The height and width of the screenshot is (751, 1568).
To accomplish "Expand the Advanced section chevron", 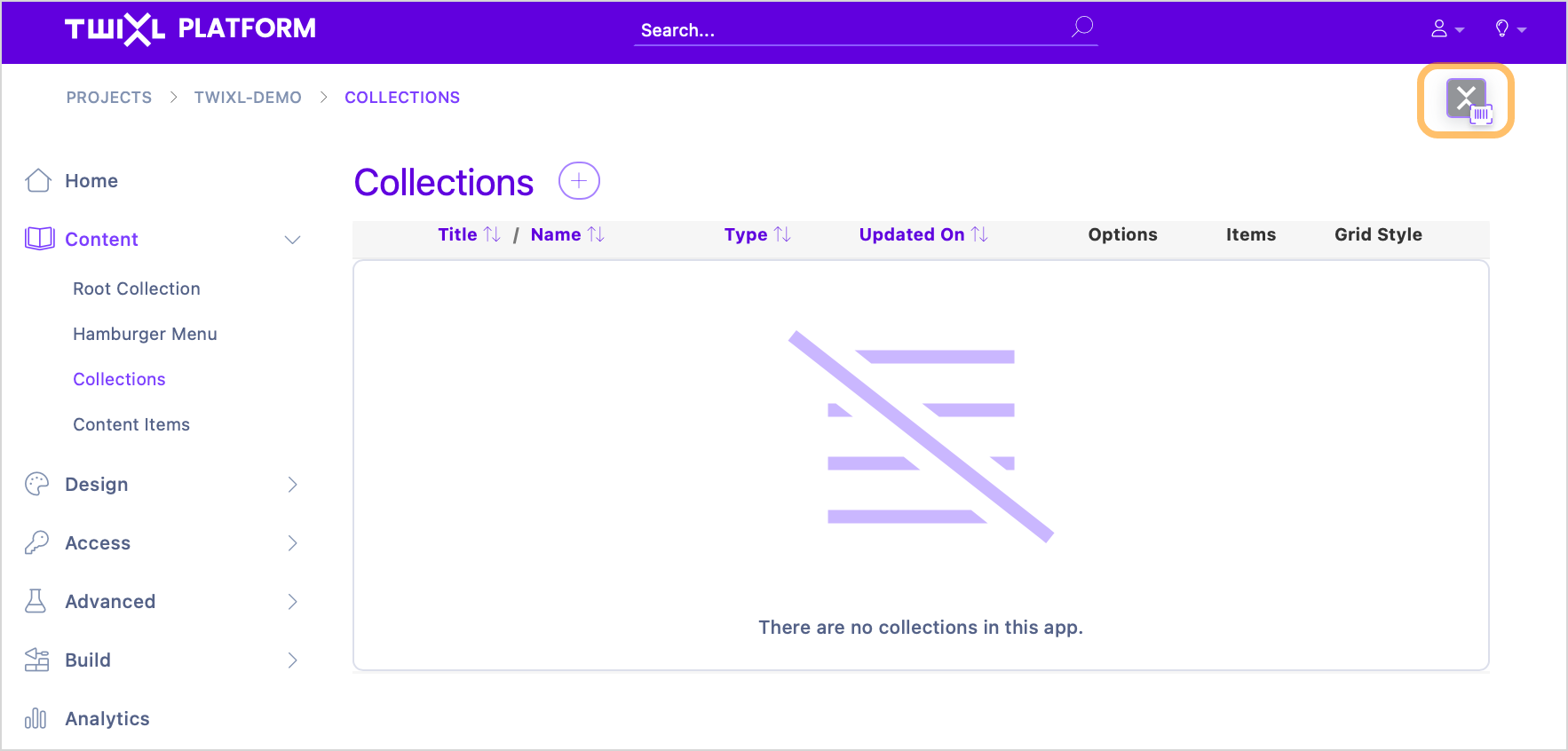I will (x=292, y=602).
